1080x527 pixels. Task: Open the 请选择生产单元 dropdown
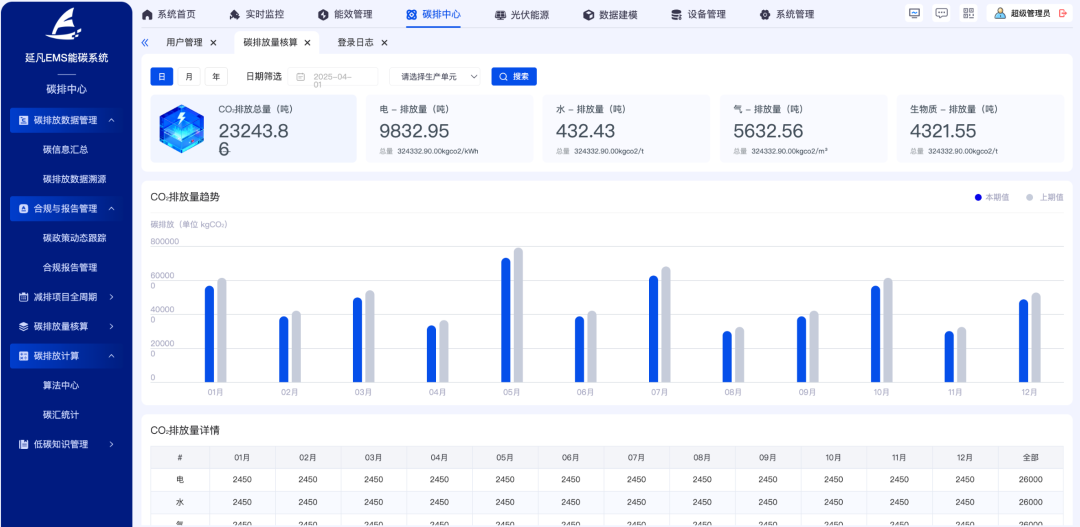436,77
